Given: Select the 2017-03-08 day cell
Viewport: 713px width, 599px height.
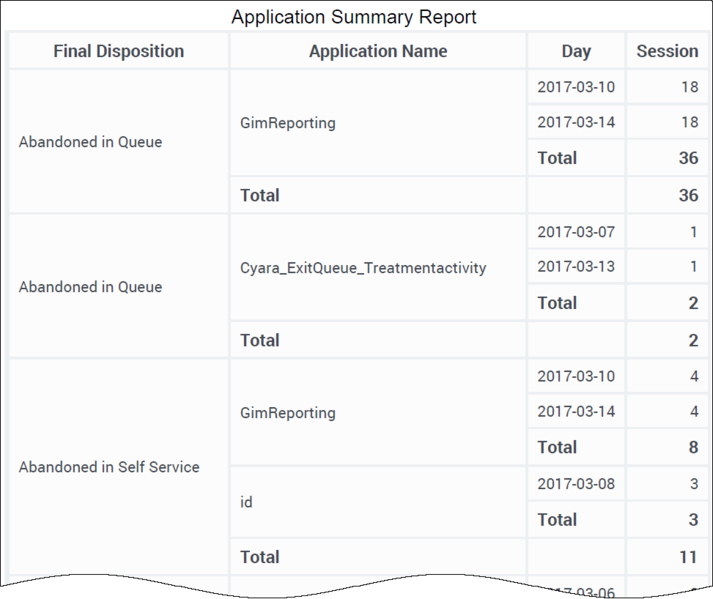Looking at the screenshot, I should [x=576, y=484].
